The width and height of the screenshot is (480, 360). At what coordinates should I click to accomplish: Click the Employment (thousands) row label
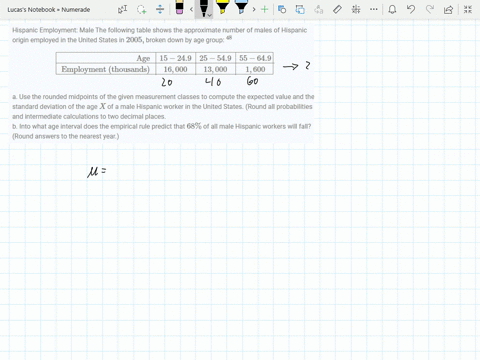(x=105, y=69)
